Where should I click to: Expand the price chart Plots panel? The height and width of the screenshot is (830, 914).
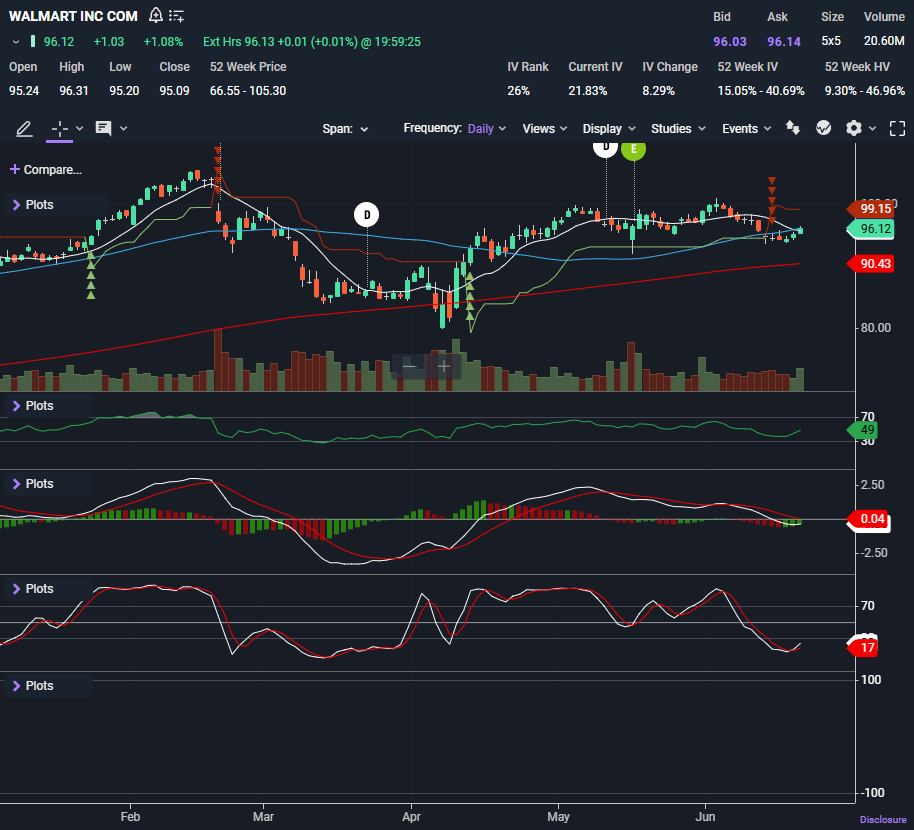click(34, 205)
